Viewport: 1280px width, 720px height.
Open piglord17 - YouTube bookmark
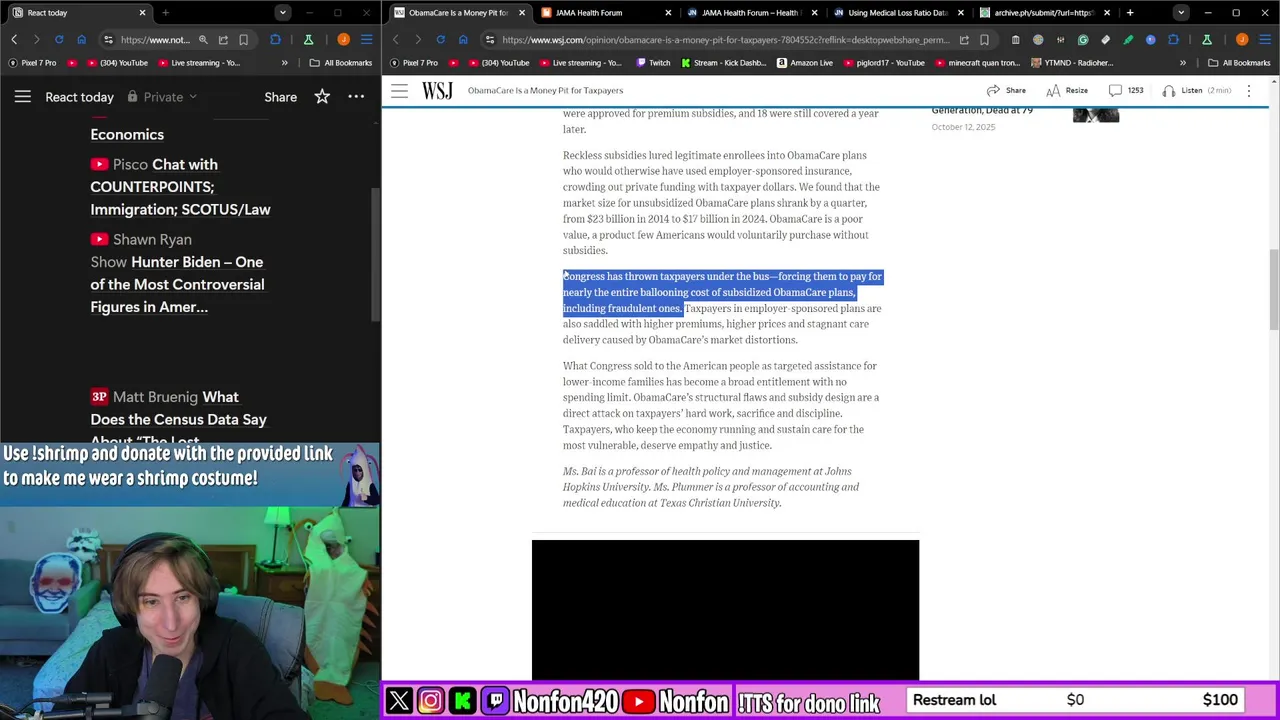tap(883, 62)
